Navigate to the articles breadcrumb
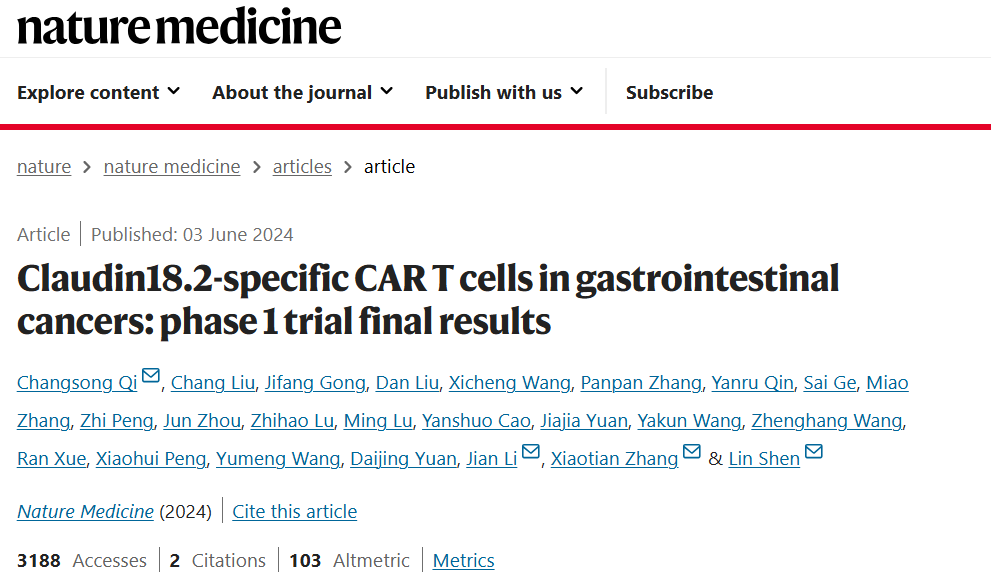 pyautogui.click(x=302, y=166)
